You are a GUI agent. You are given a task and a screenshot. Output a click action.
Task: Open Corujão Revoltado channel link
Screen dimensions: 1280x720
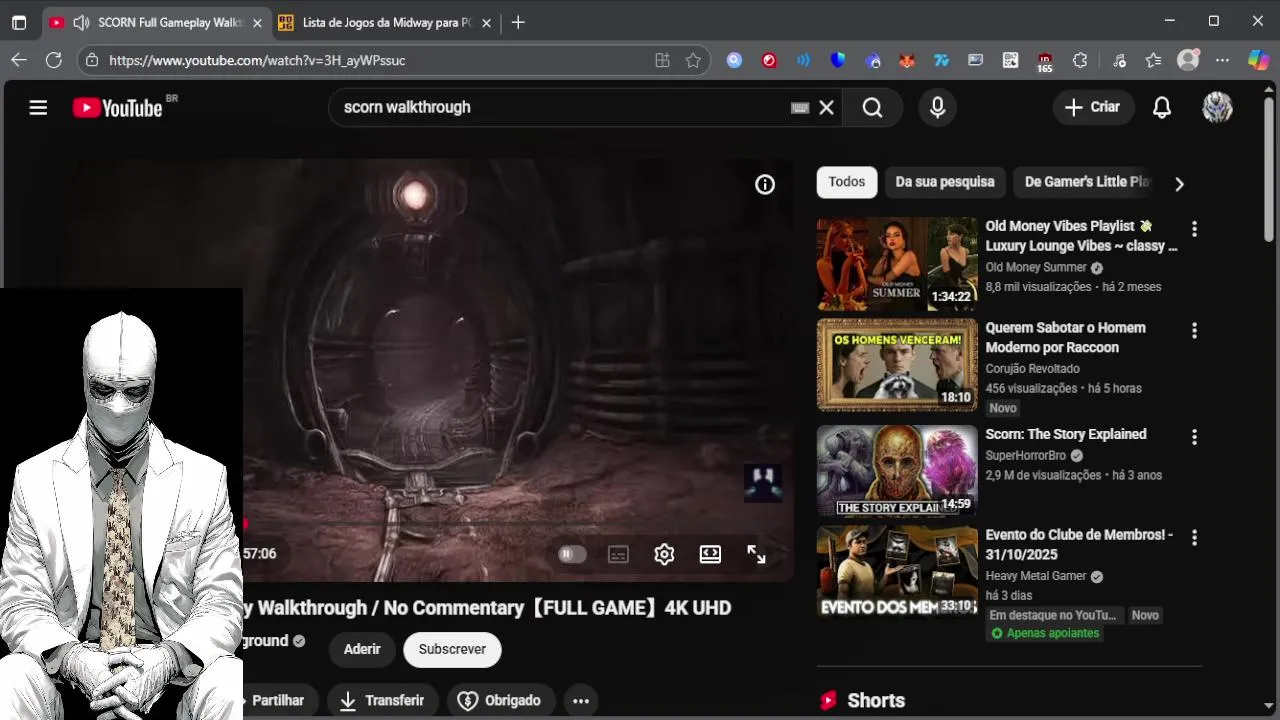[1032, 369]
